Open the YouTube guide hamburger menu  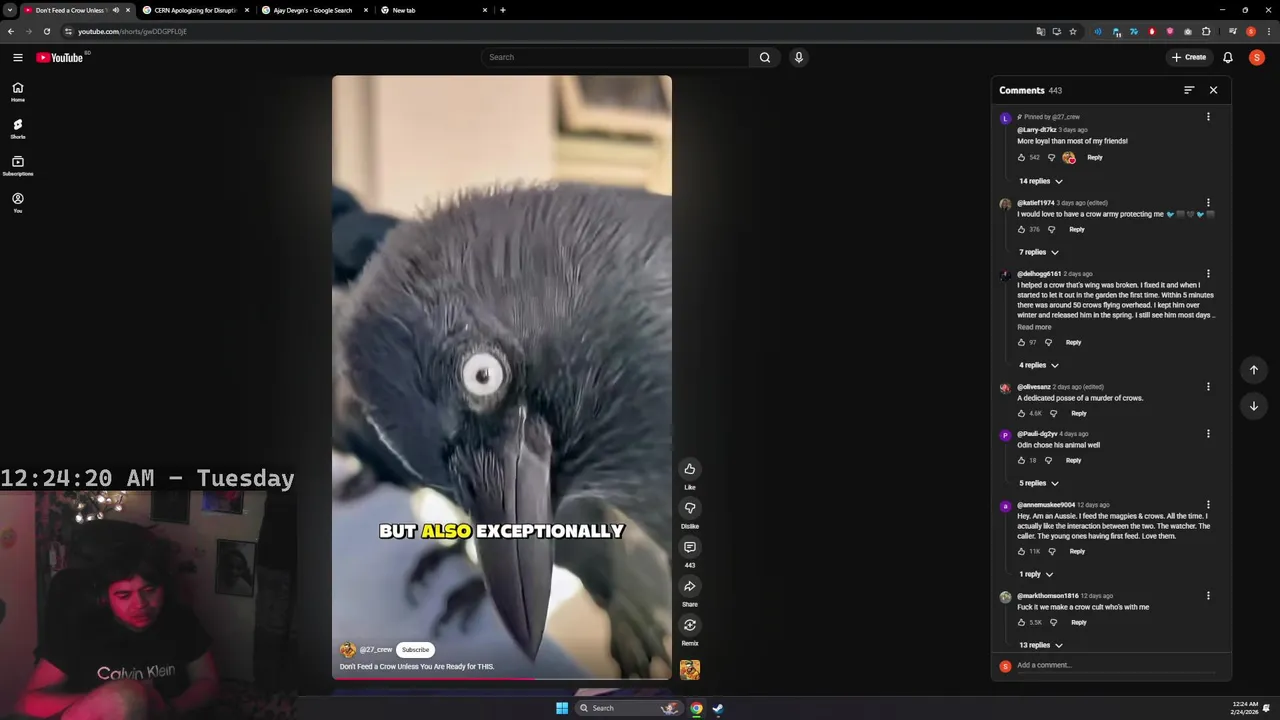18,57
